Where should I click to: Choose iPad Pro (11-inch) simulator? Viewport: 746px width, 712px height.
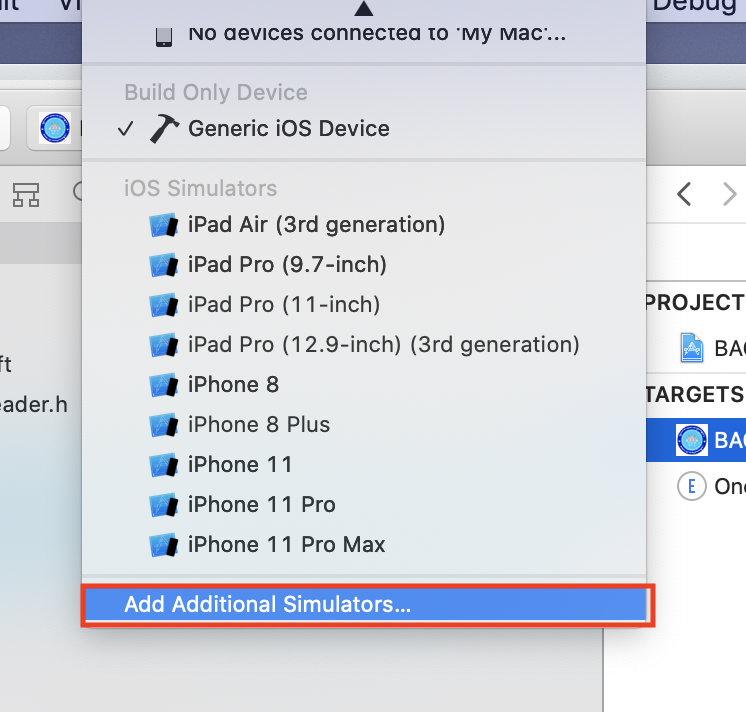(x=284, y=305)
